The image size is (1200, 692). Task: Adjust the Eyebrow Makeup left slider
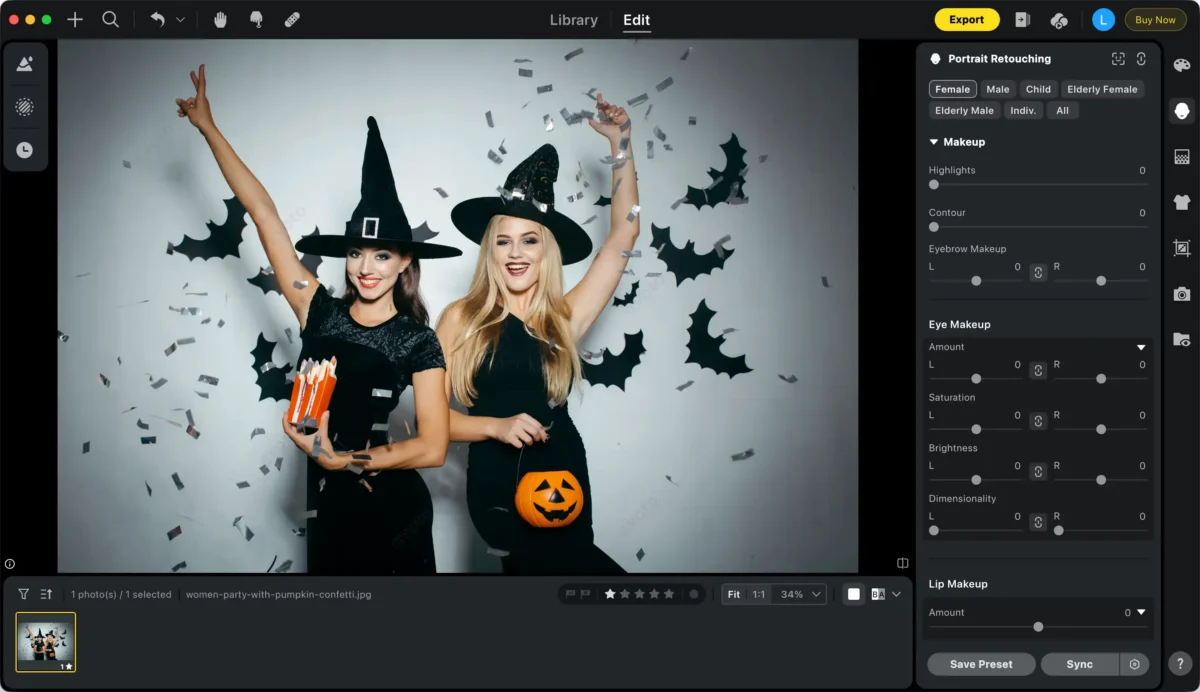975,281
